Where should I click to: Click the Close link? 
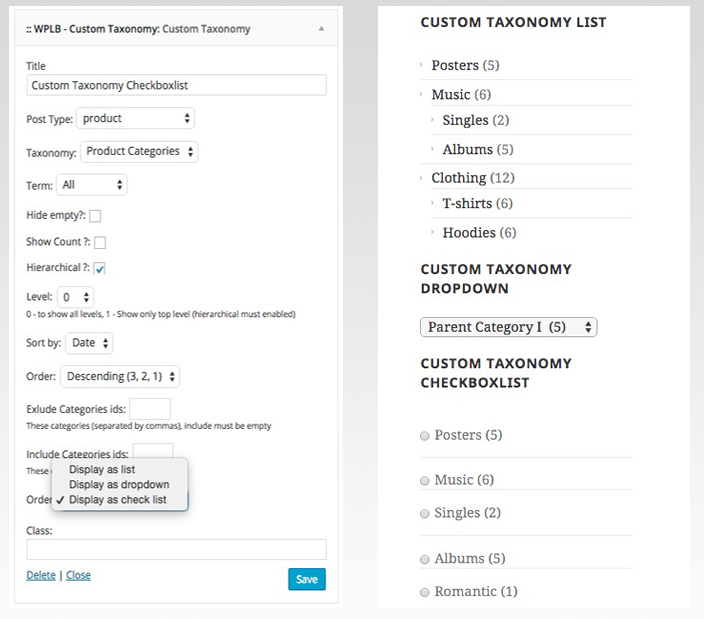[x=78, y=575]
